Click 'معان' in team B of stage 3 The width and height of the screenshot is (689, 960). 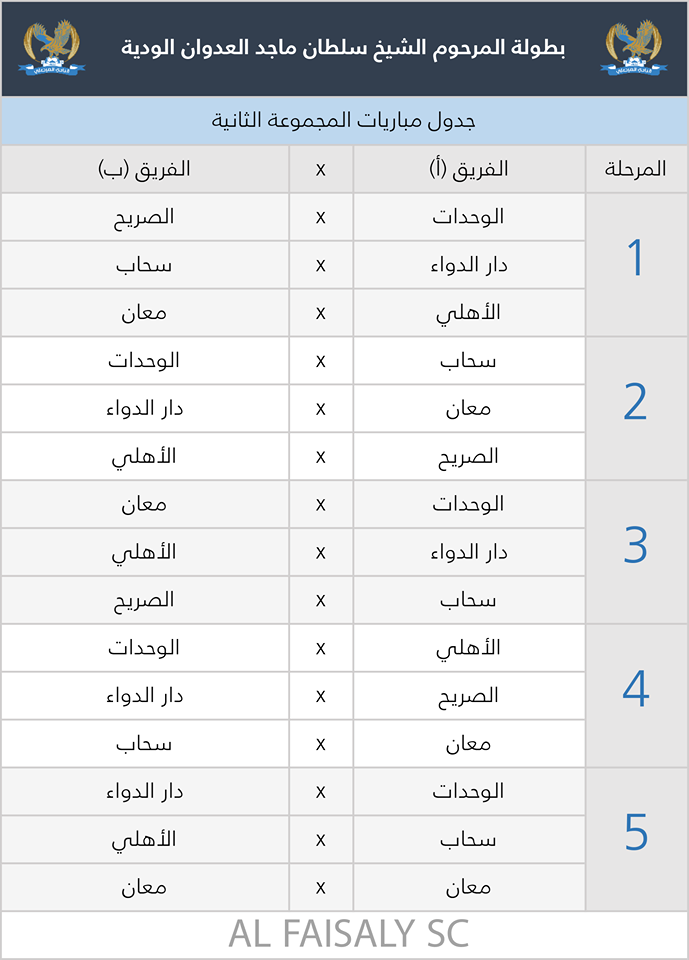145,505
